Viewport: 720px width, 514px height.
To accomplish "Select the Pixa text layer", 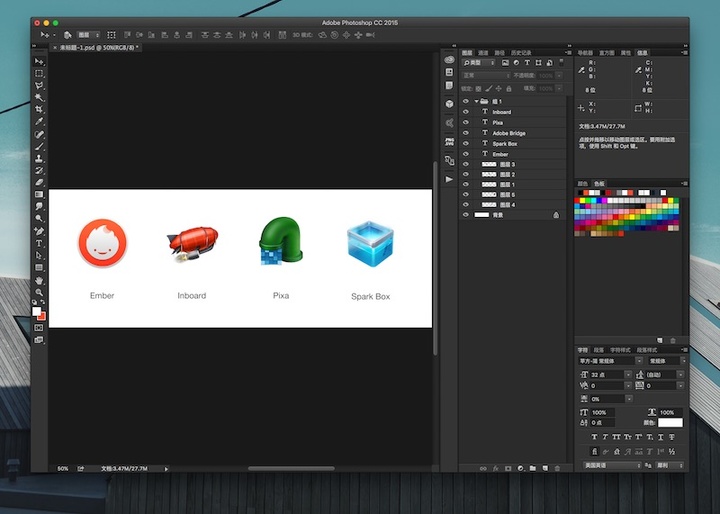I will coord(498,123).
